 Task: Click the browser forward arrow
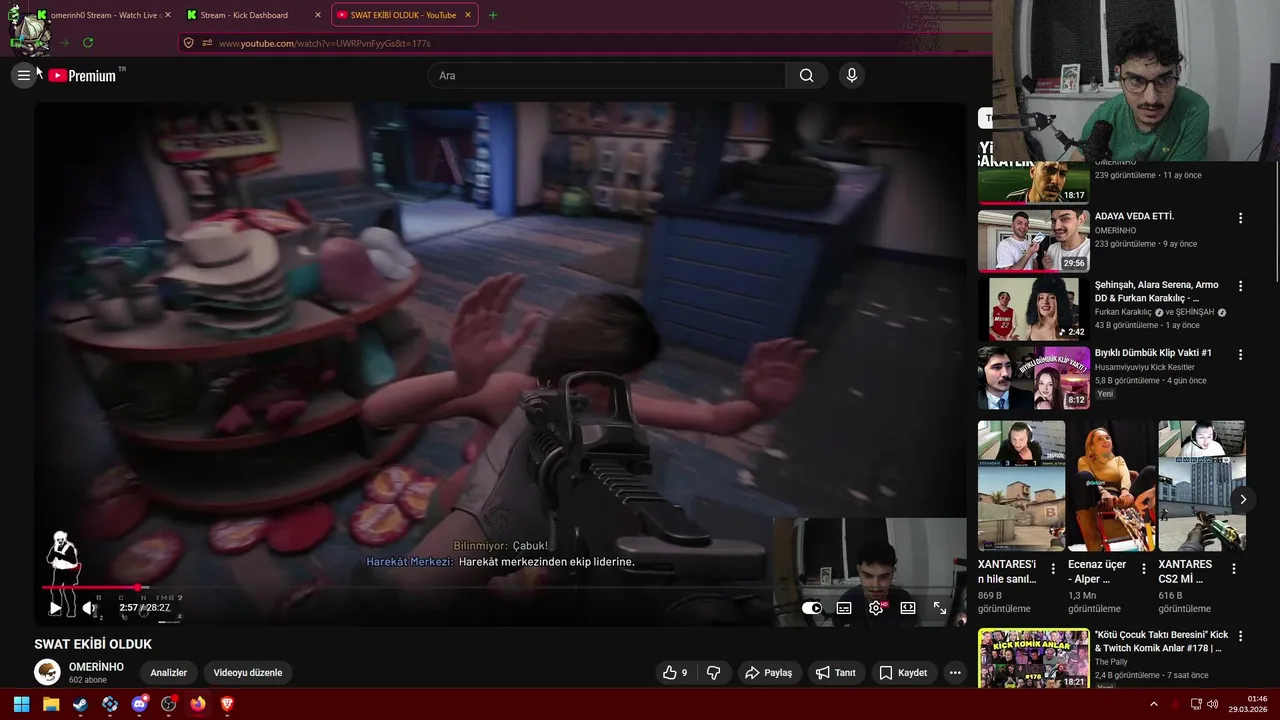[x=64, y=43]
